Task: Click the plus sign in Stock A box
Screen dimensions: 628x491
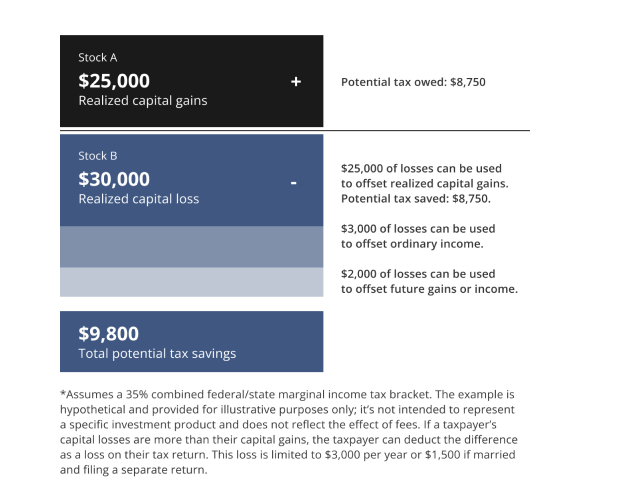Action: click(296, 82)
